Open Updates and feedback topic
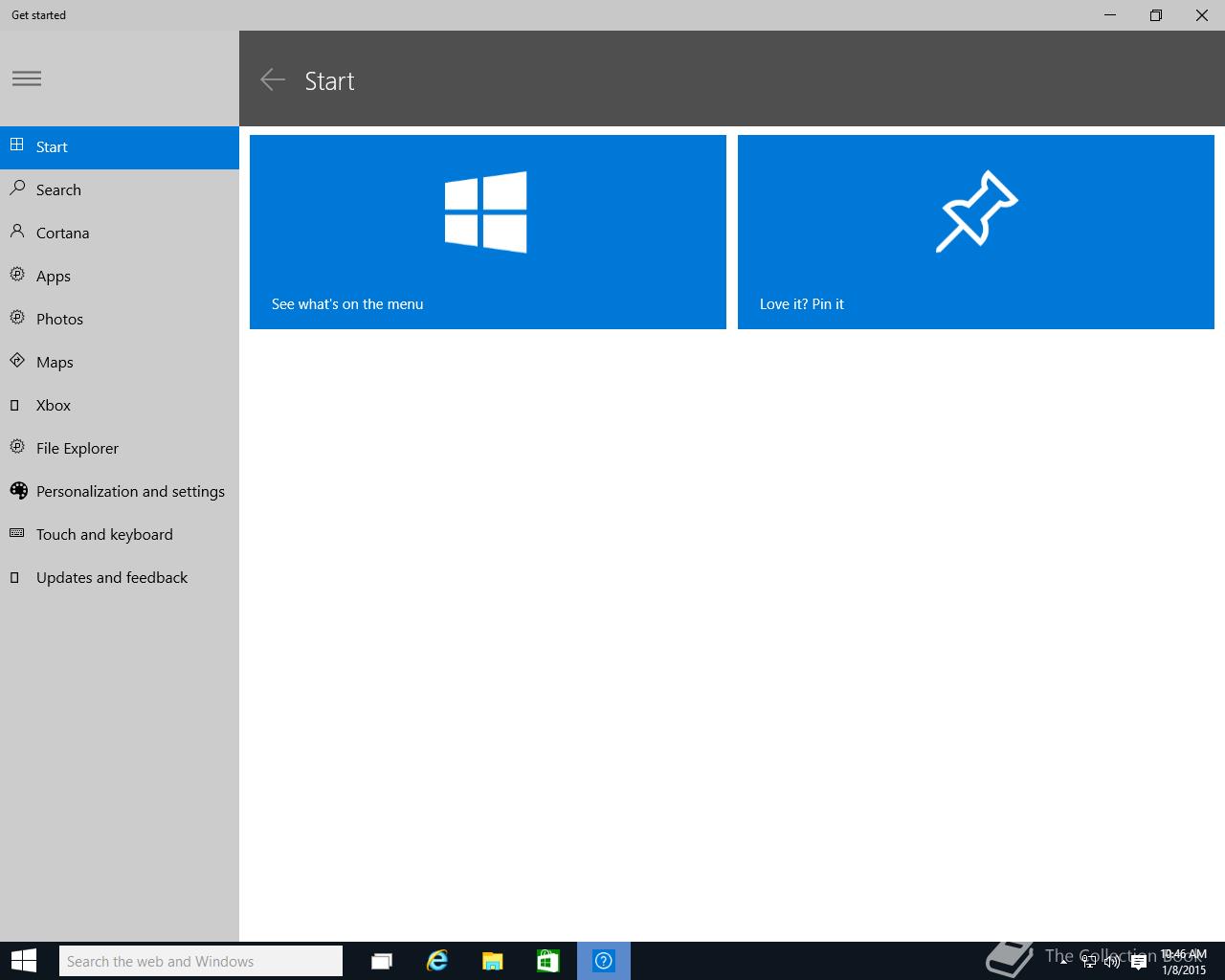1225x980 pixels. pyautogui.click(x=120, y=578)
